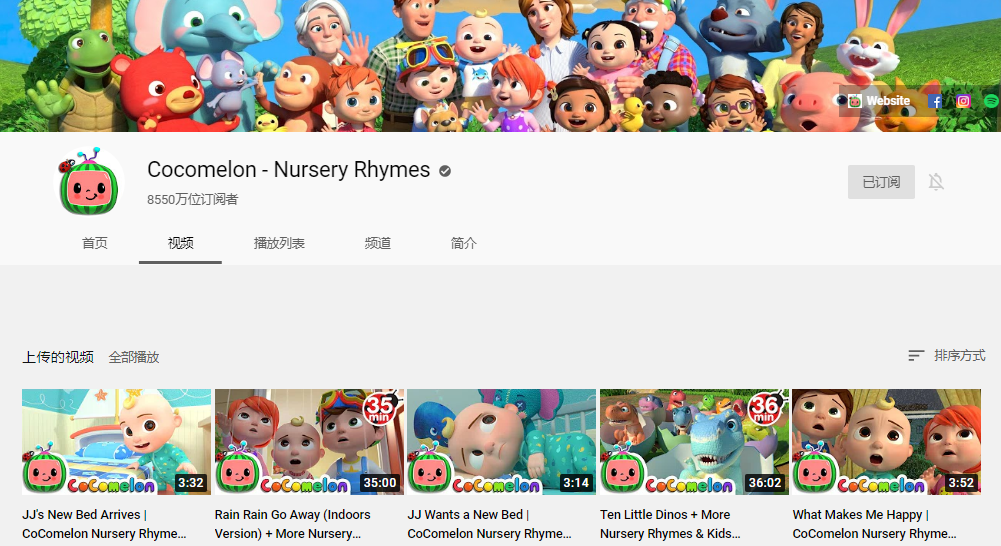Open the Spotify icon in banner

coord(992,101)
